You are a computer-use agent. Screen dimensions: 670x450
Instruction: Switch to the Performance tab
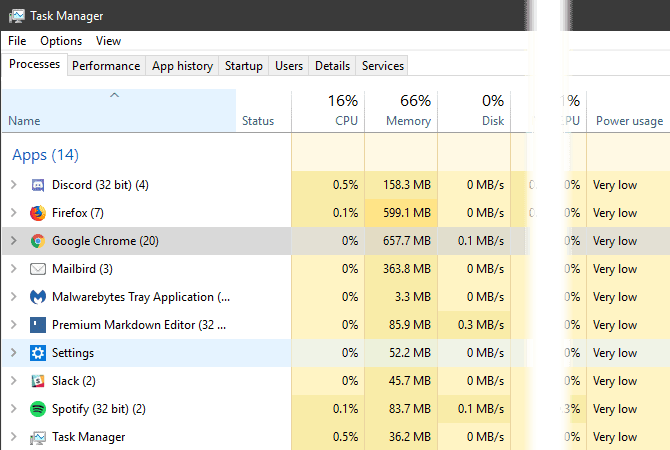pyautogui.click(x=106, y=66)
